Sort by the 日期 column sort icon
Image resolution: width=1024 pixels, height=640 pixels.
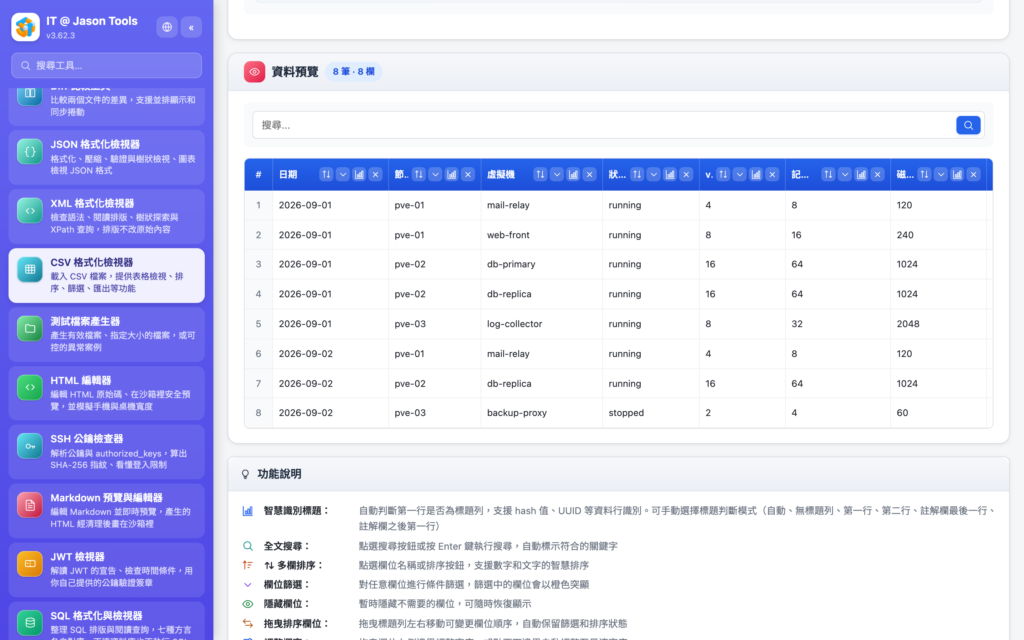(326, 174)
